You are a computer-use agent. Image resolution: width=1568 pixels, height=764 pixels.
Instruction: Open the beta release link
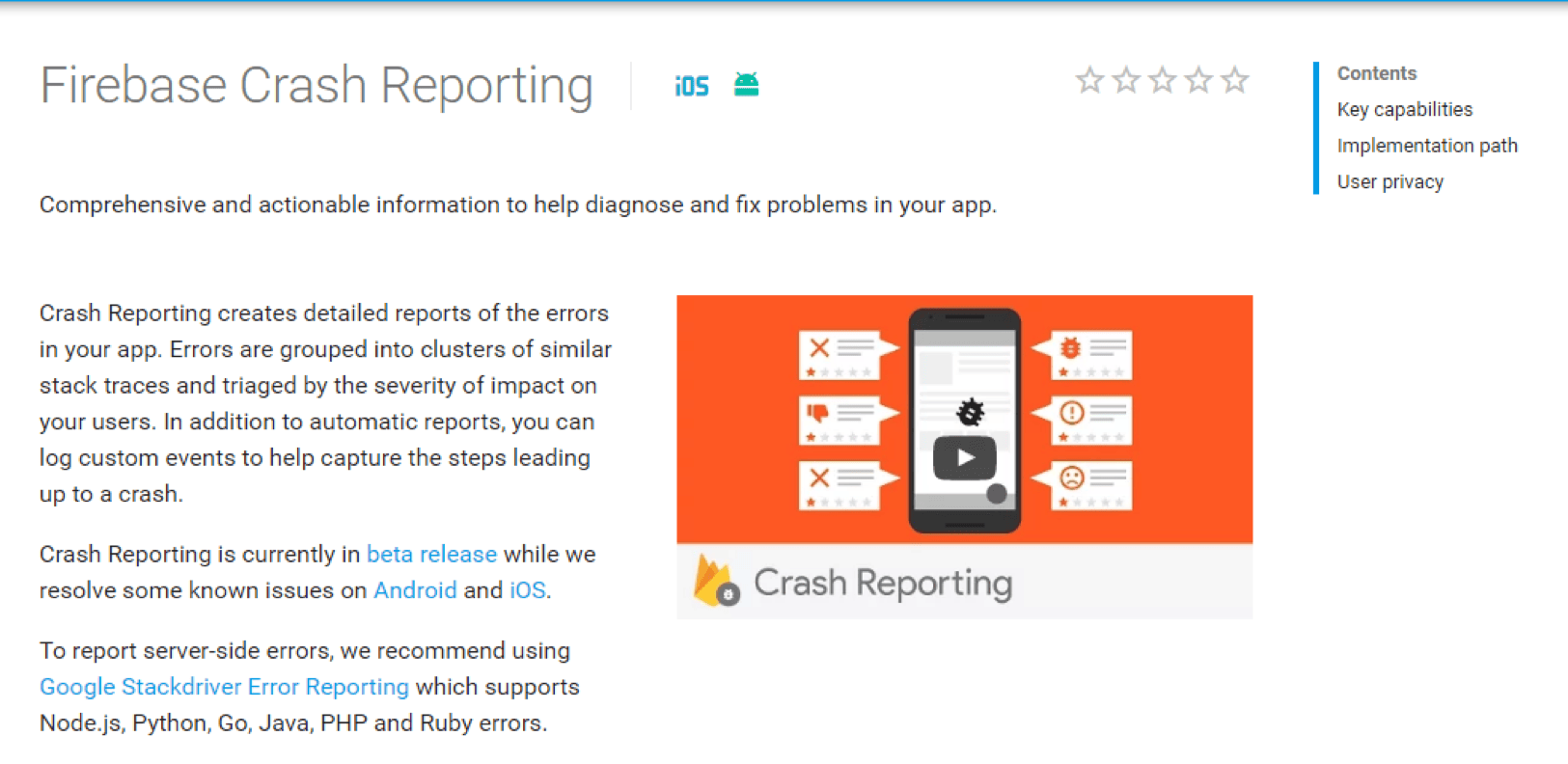(431, 554)
